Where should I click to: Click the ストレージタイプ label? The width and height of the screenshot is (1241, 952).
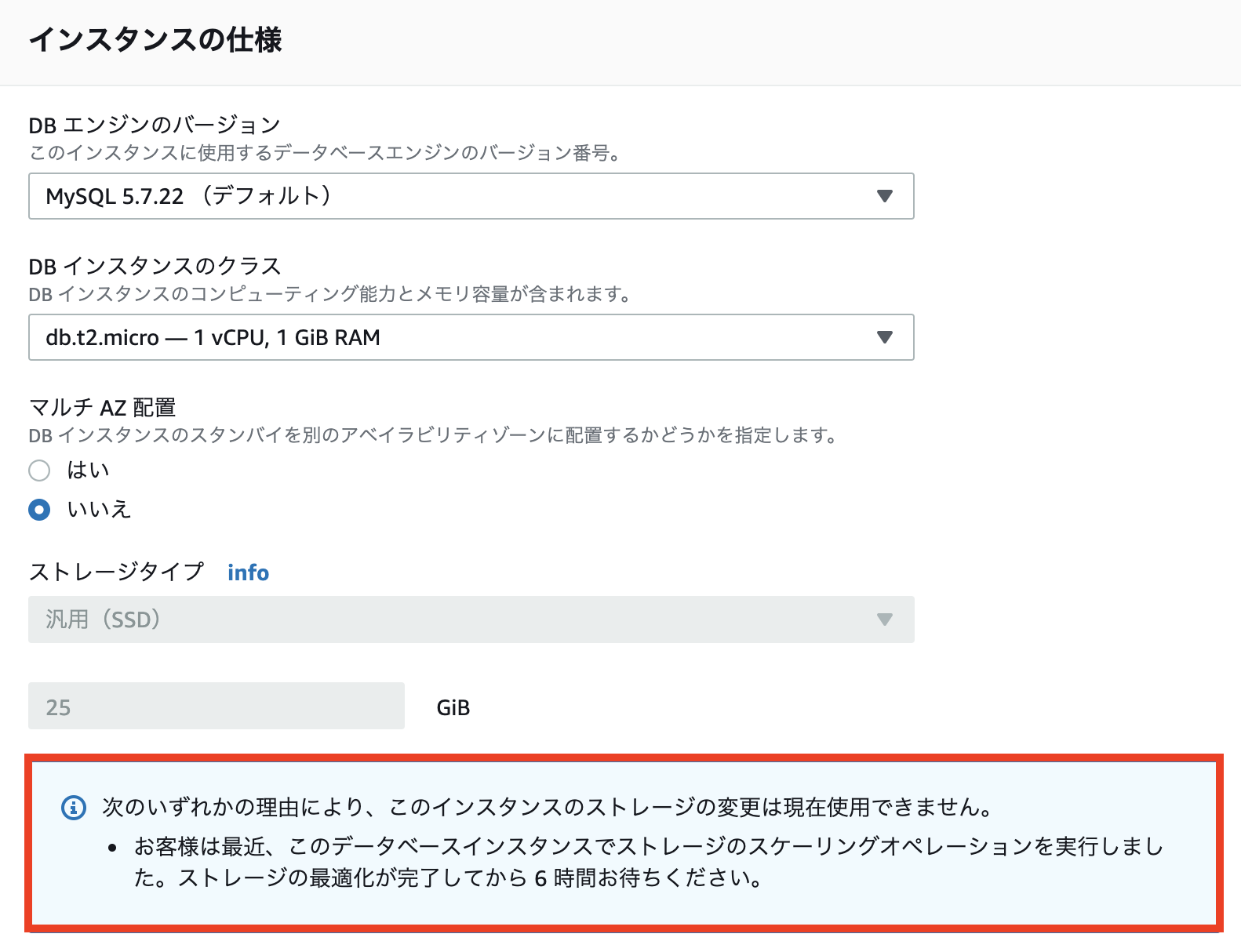coord(116,572)
